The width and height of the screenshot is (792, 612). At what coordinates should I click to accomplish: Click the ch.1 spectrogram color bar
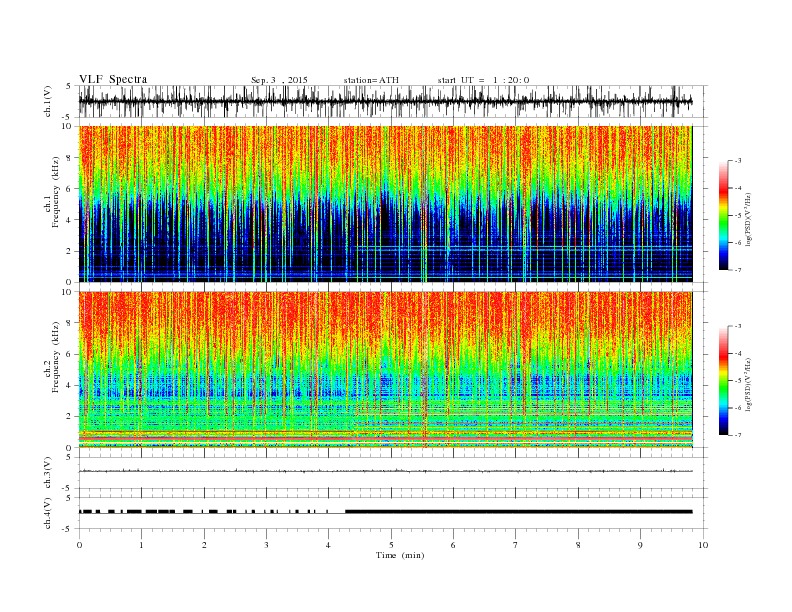coord(723,215)
